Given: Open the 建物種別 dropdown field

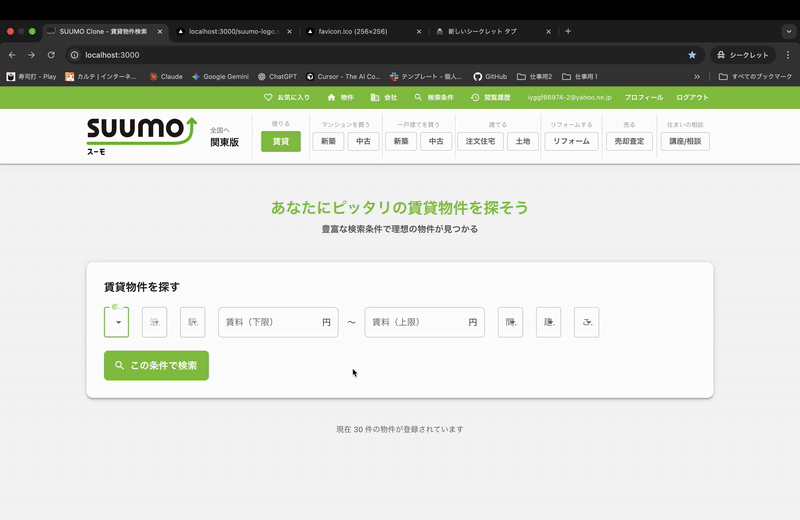Looking at the screenshot, I should [548, 322].
